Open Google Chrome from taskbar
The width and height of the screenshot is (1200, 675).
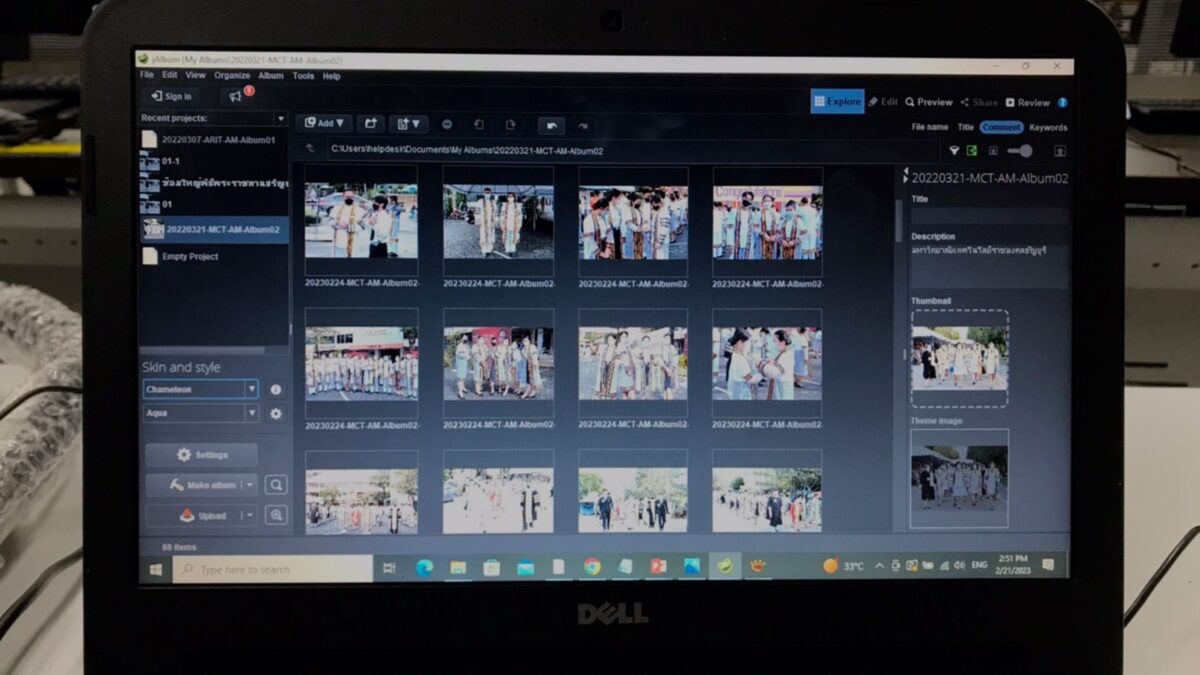coord(592,566)
